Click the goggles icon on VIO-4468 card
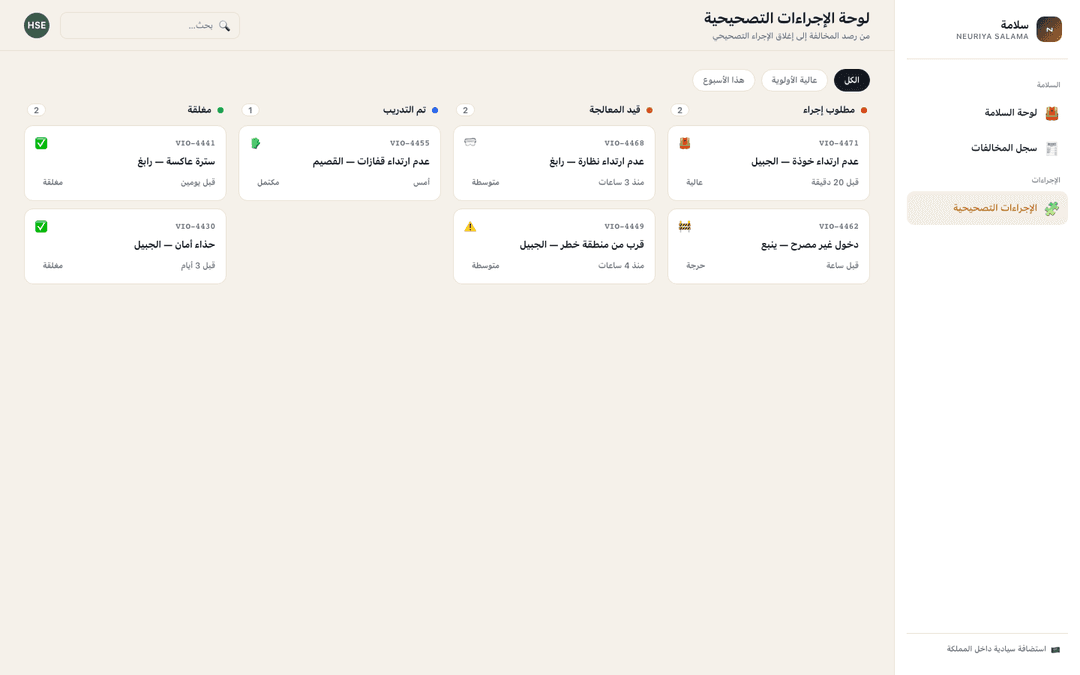1080x675 pixels. point(470,142)
